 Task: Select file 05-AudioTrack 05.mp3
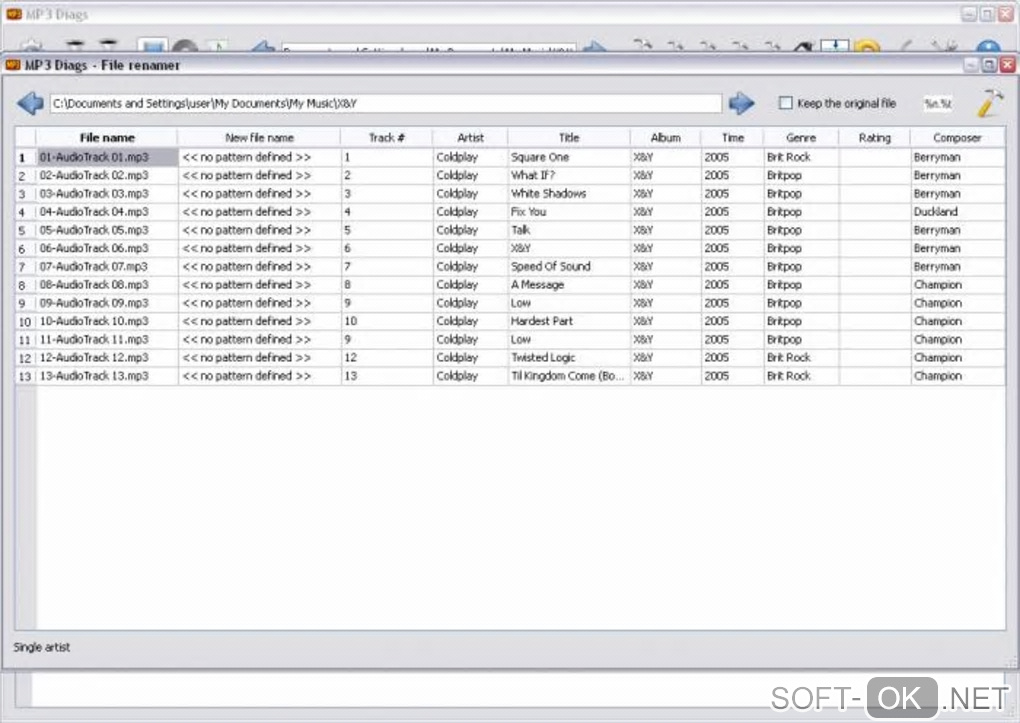(x=107, y=230)
